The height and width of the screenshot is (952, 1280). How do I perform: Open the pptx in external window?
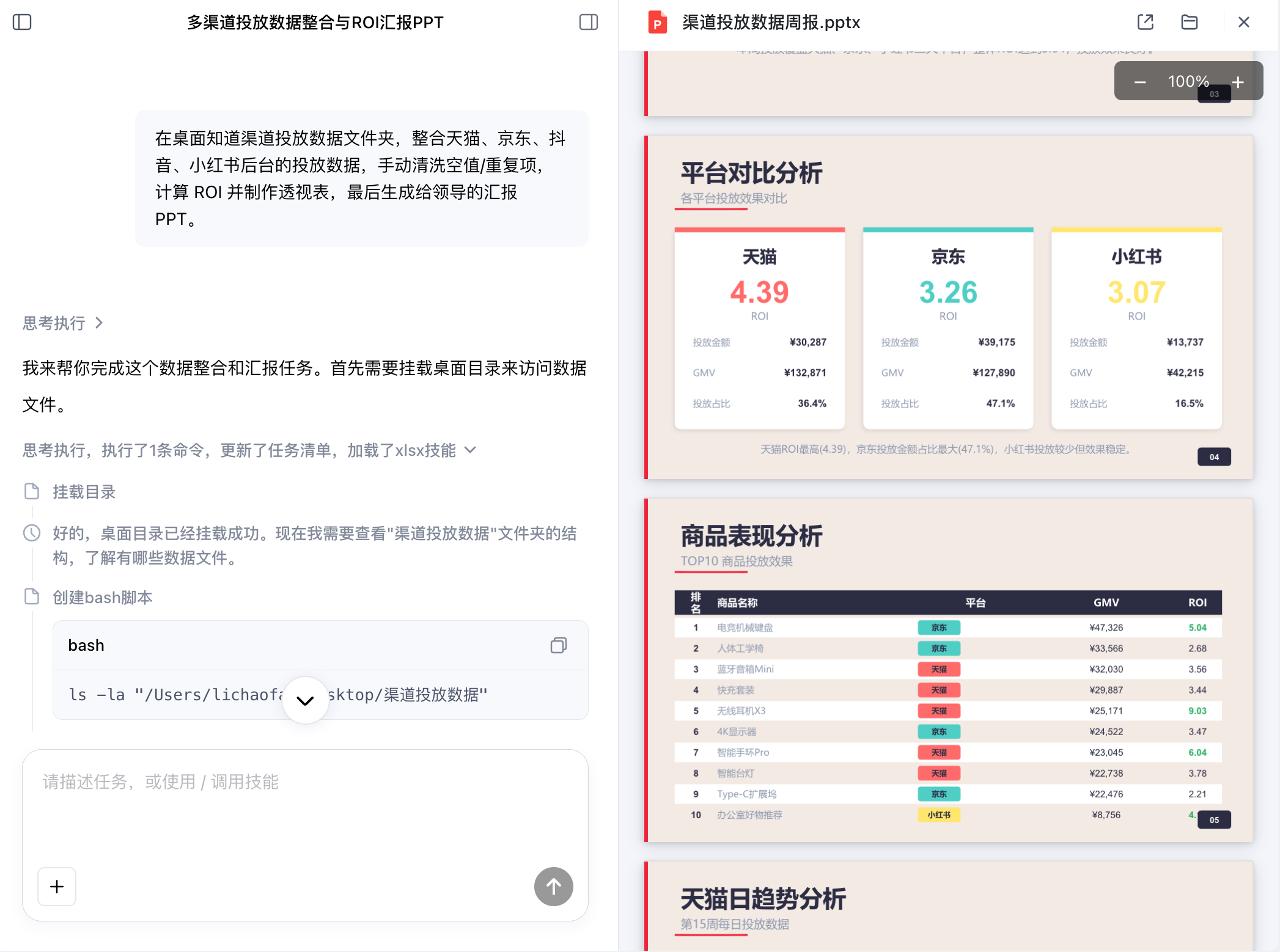[x=1145, y=23]
